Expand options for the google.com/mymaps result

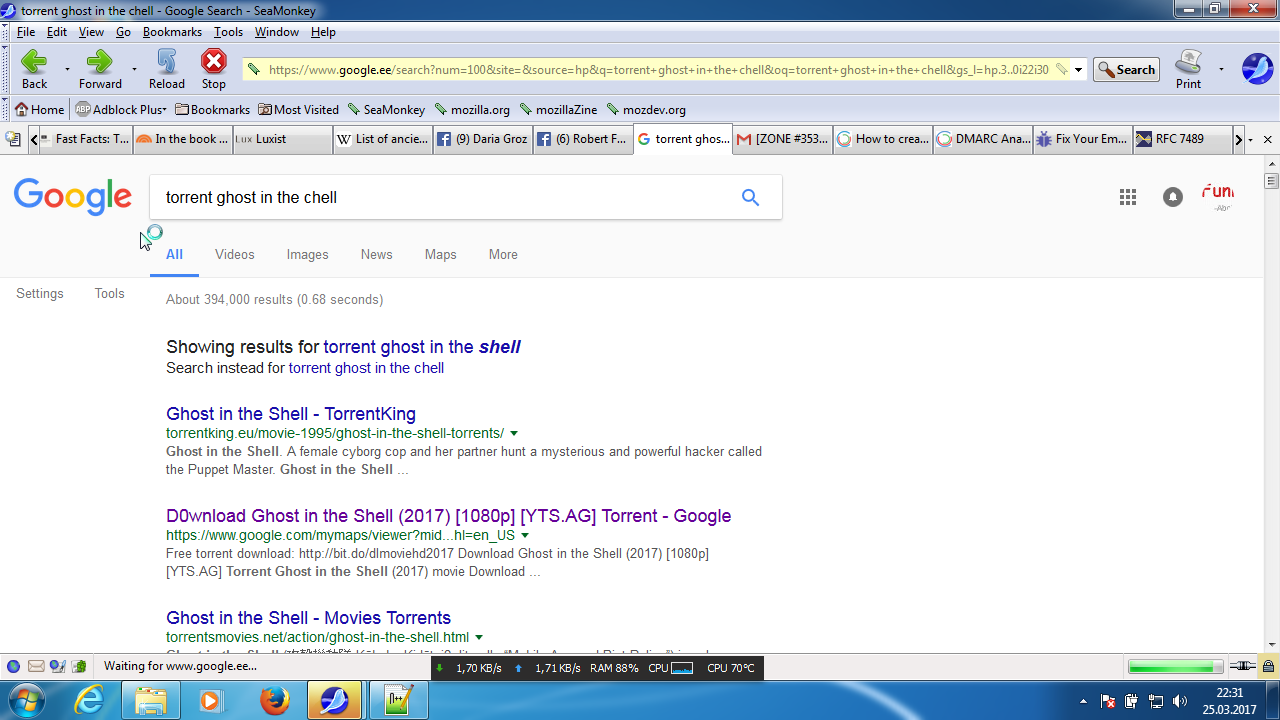pos(525,536)
